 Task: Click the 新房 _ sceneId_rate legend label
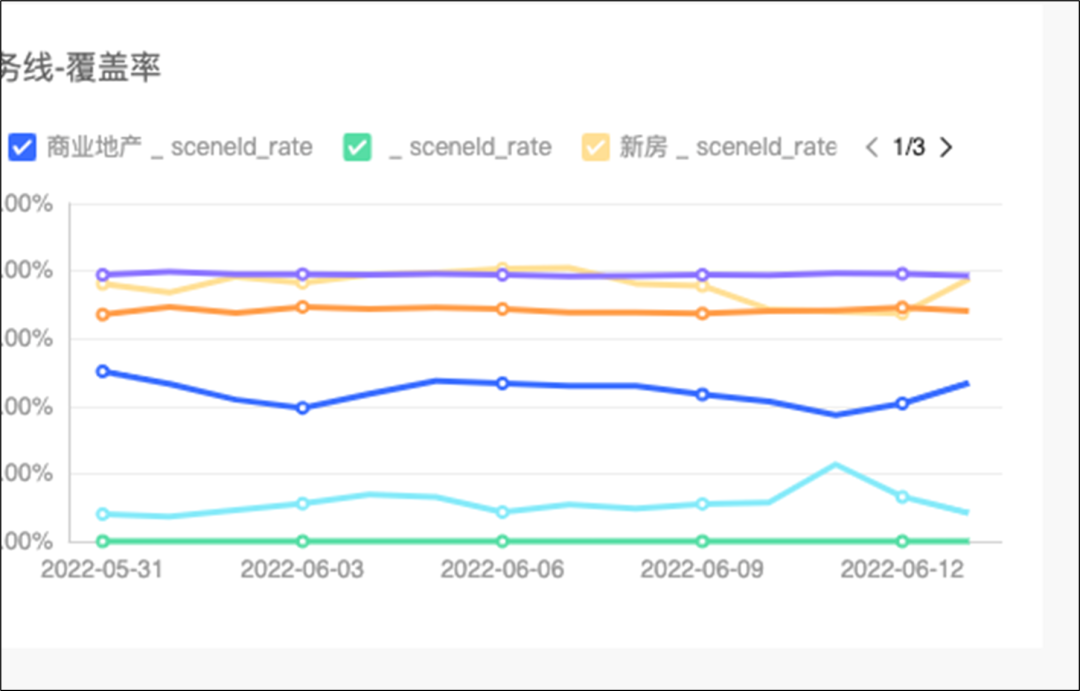pos(727,148)
